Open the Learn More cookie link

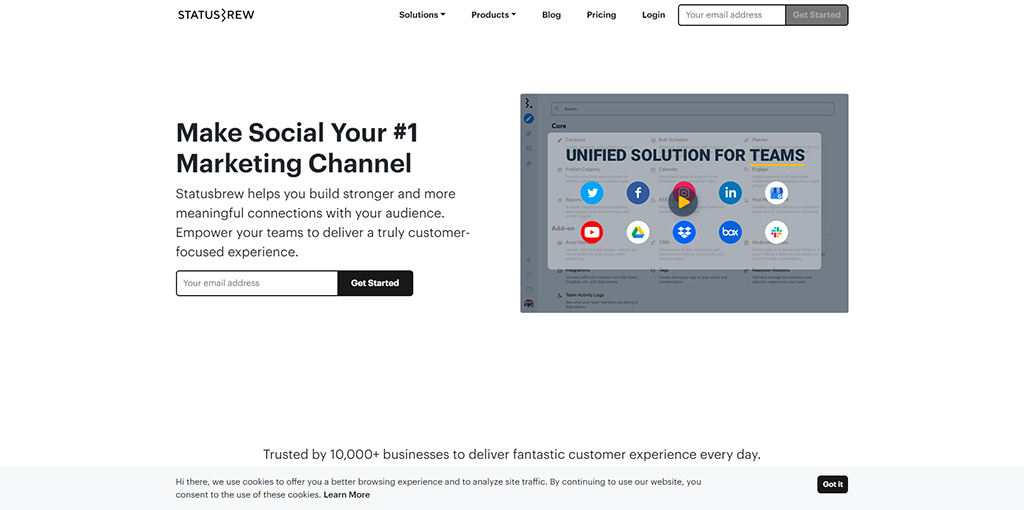point(347,495)
